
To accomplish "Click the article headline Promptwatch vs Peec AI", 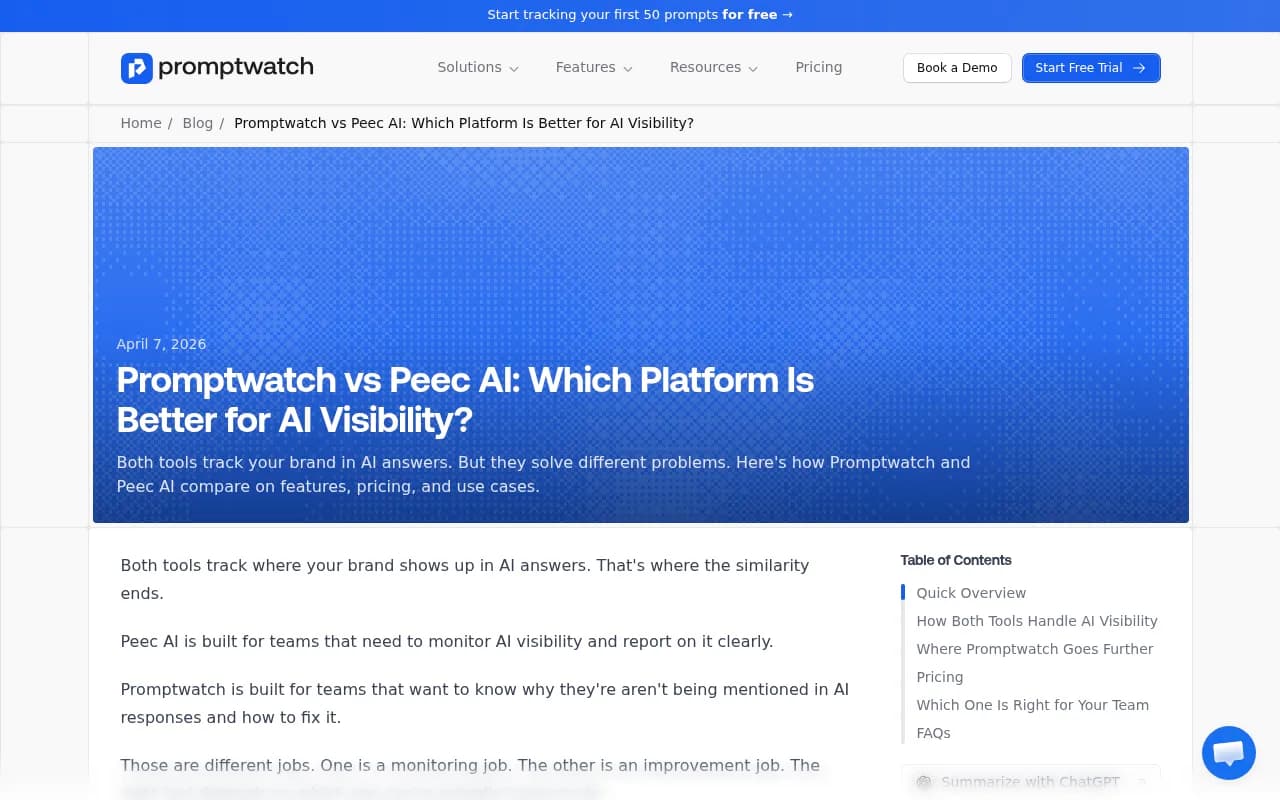I will [x=465, y=400].
